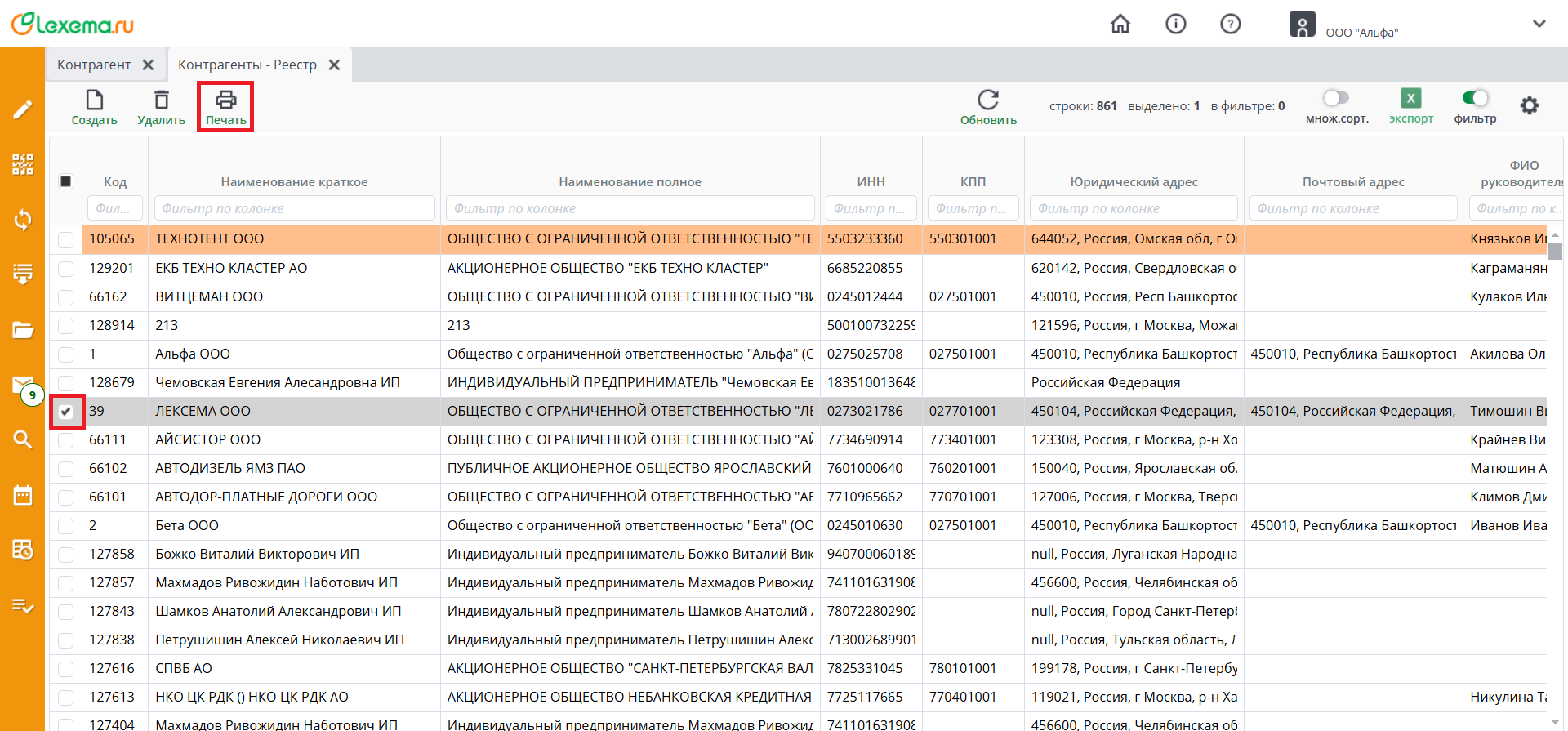Disable the фильтр toggle switch
This screenshot has height=731, width=1568.
click(1475, 98)
